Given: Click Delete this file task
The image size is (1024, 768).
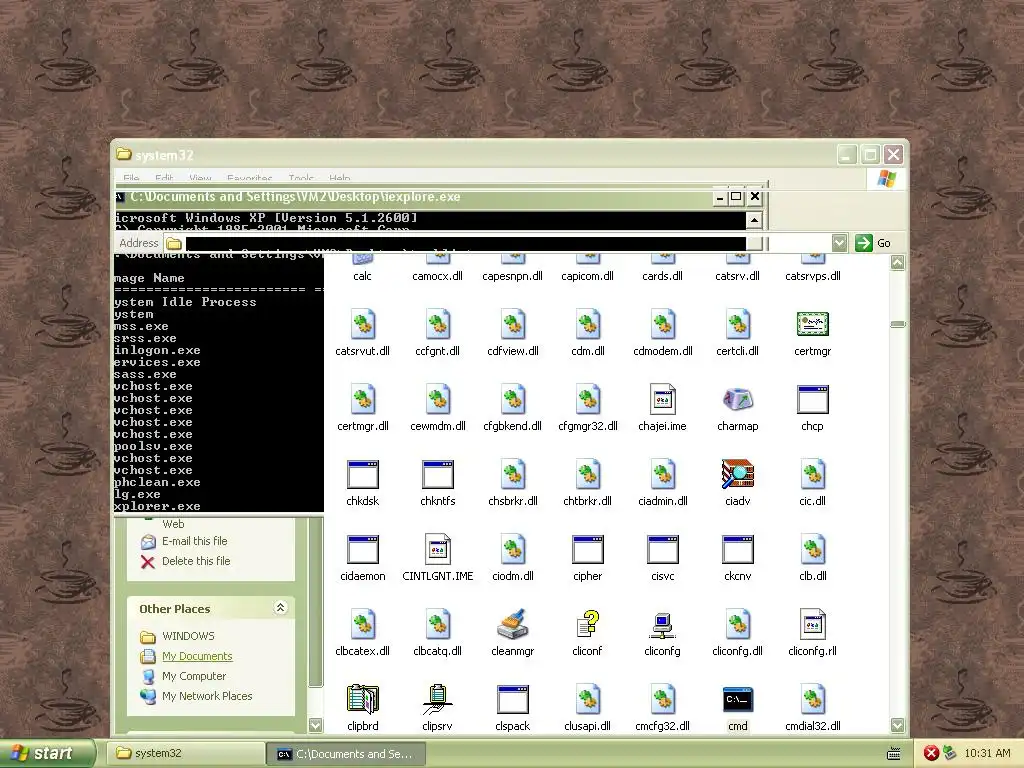Looking at the screenshot, I should 196,561.
